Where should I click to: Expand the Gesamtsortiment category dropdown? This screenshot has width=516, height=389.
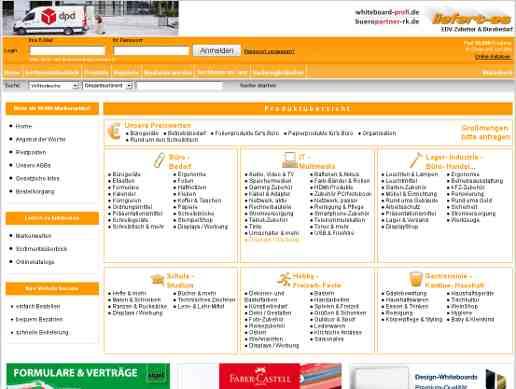[108, 86]
